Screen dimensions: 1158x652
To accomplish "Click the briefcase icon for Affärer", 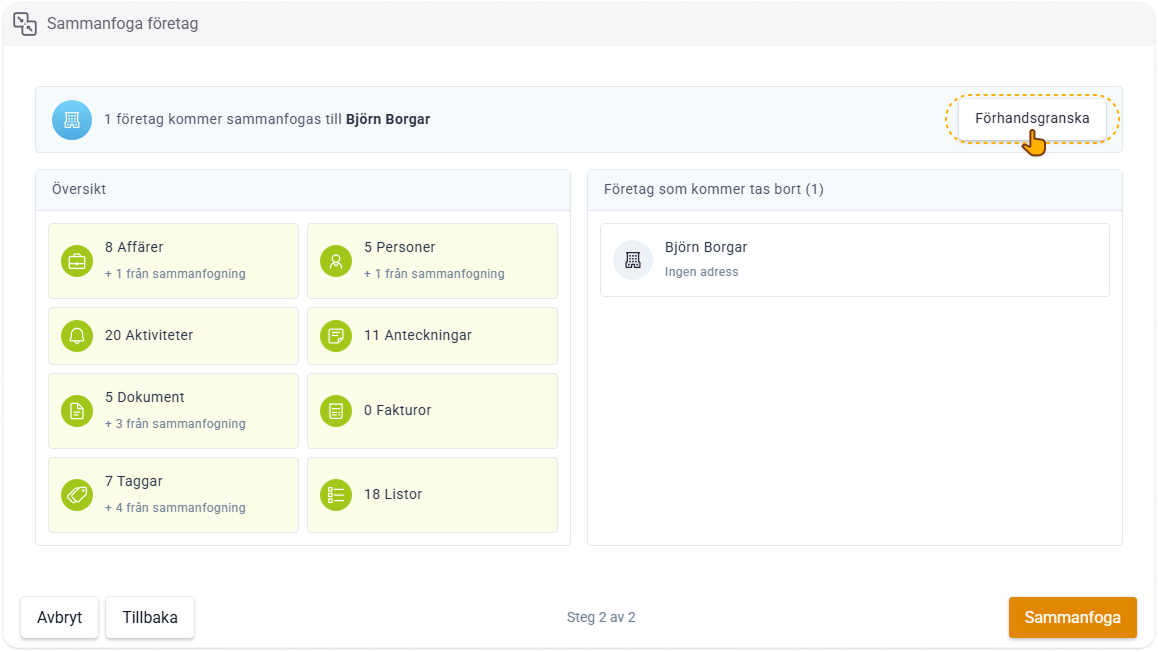I will [77, 261].
